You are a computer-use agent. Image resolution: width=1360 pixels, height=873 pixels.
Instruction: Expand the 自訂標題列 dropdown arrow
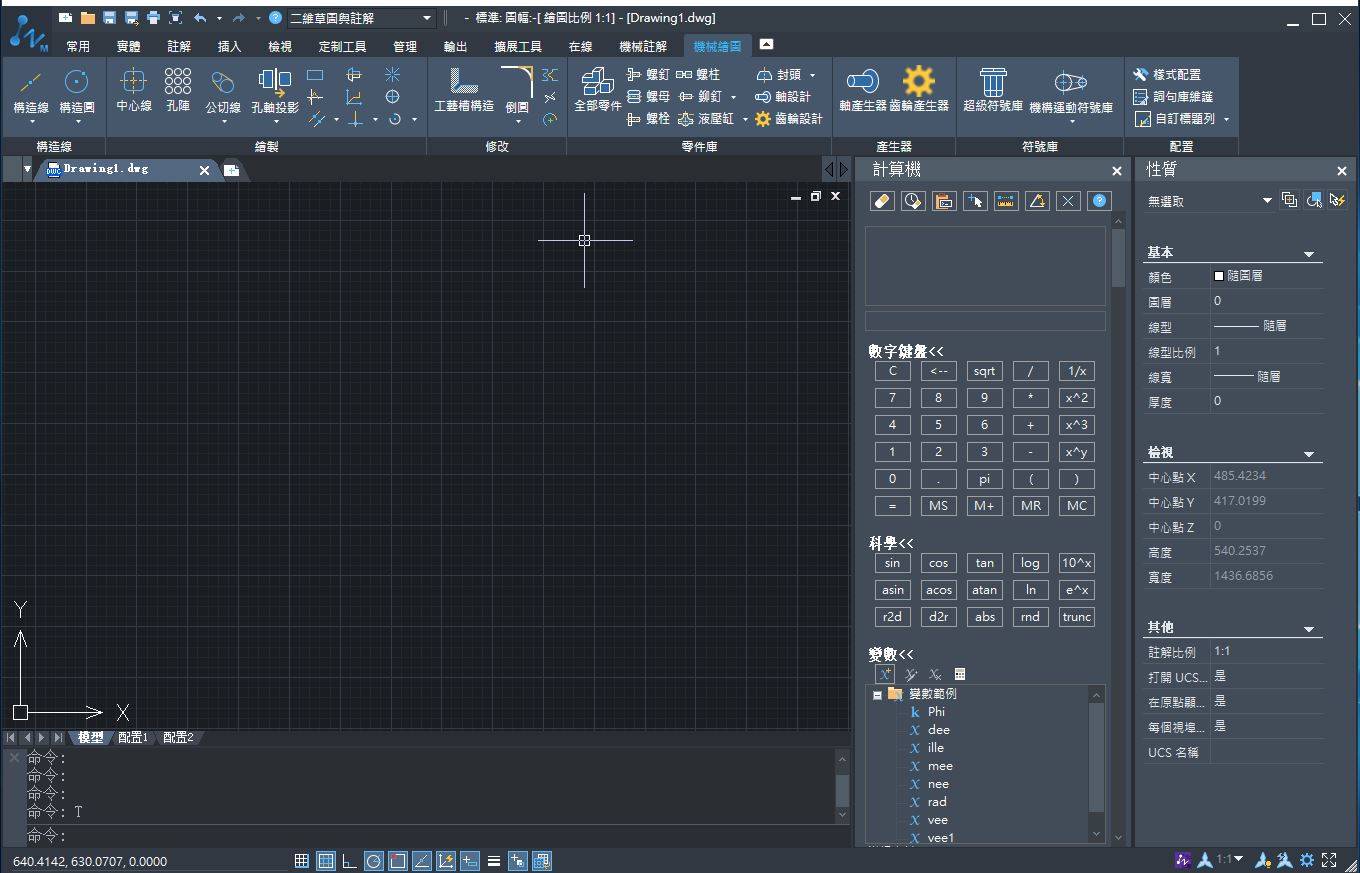point(1226,119)
